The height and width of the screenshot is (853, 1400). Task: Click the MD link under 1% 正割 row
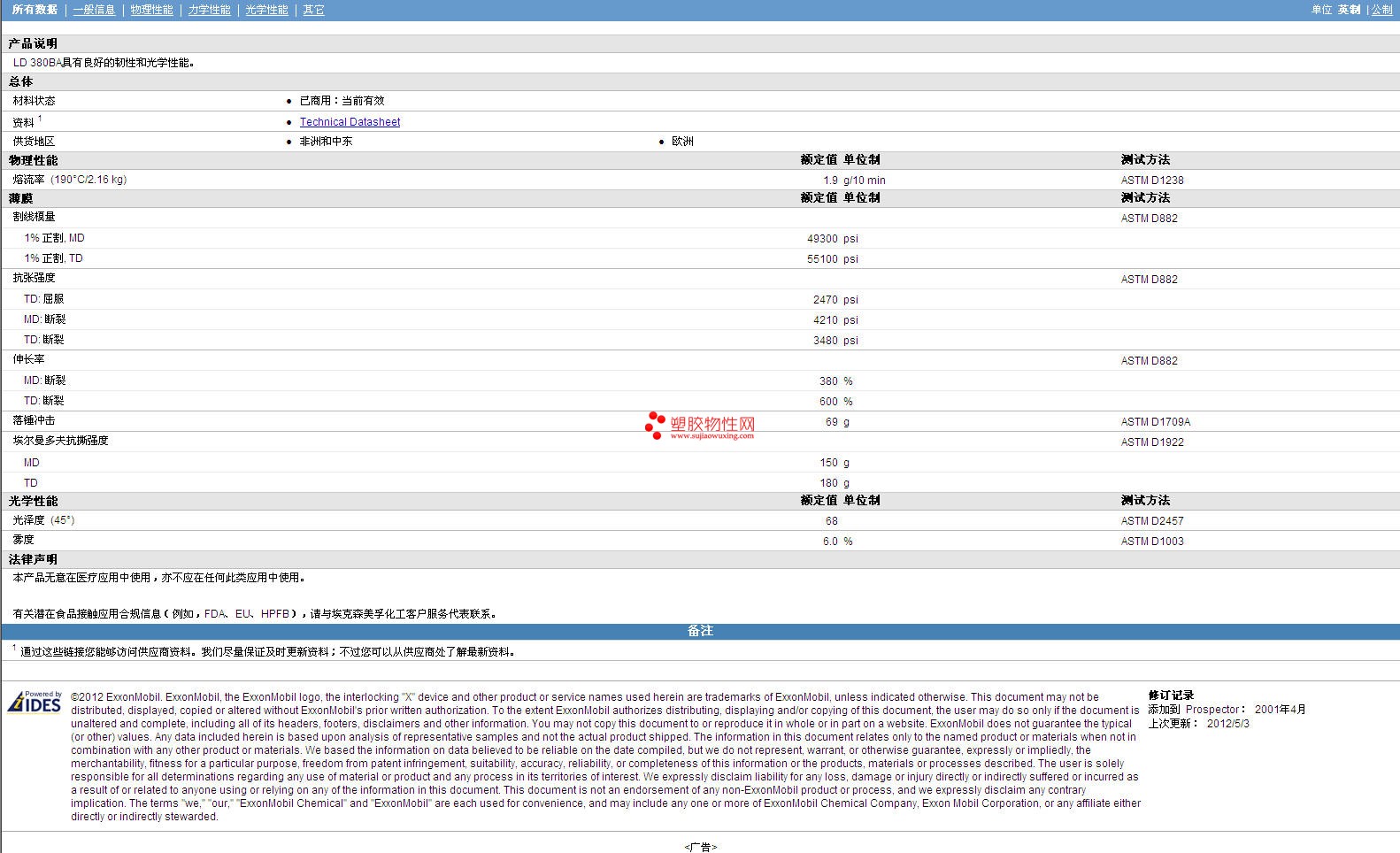click(x=76, y=238)
